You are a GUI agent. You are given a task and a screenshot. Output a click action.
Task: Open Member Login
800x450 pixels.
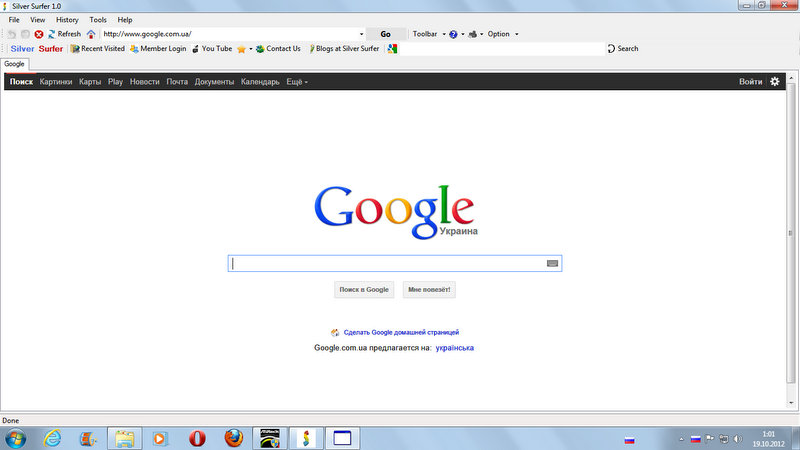point(158,49)
